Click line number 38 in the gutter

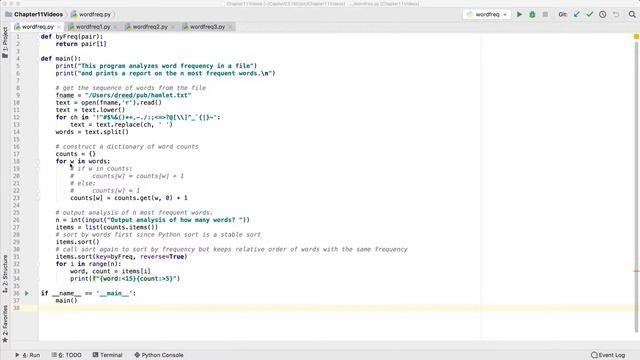point(16,308)
